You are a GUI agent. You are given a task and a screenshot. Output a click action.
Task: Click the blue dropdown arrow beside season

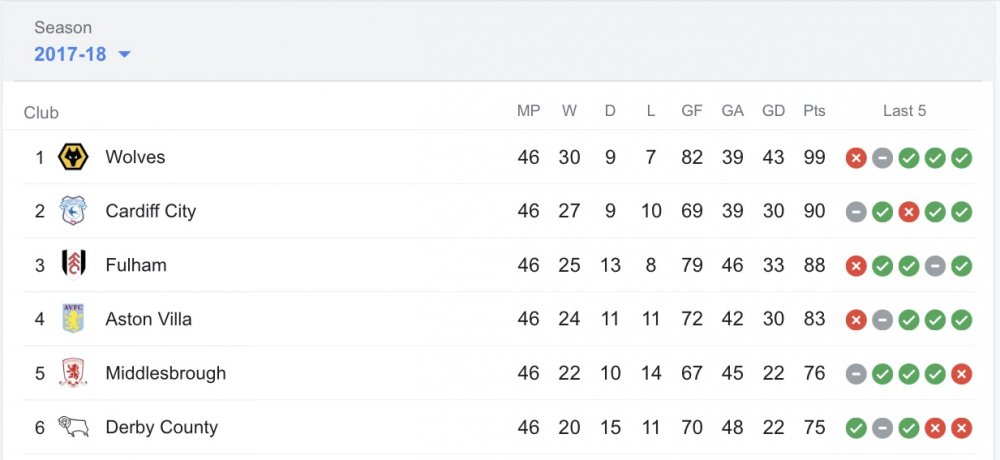point(124,54)
